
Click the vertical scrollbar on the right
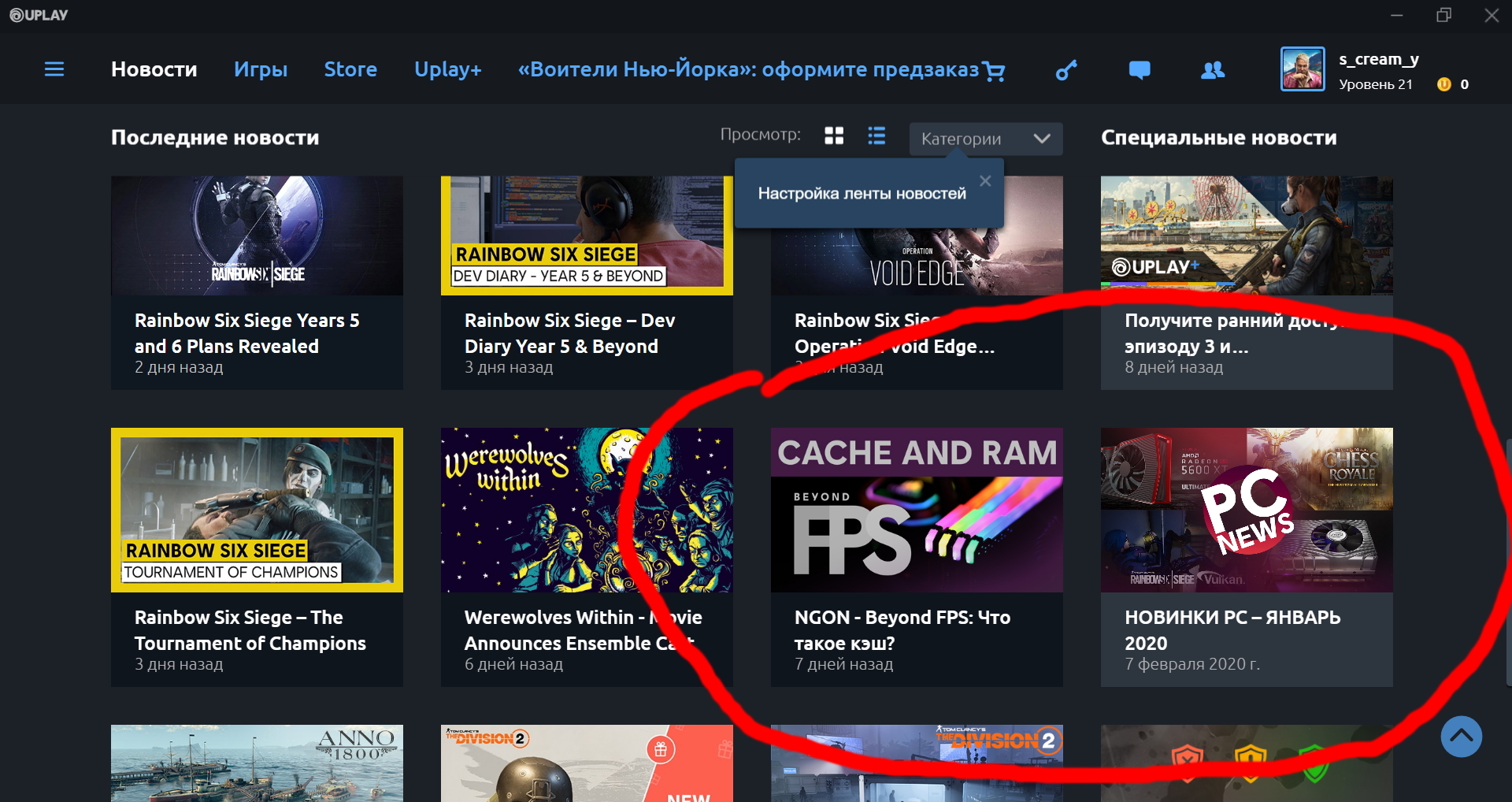point(1507,551)
